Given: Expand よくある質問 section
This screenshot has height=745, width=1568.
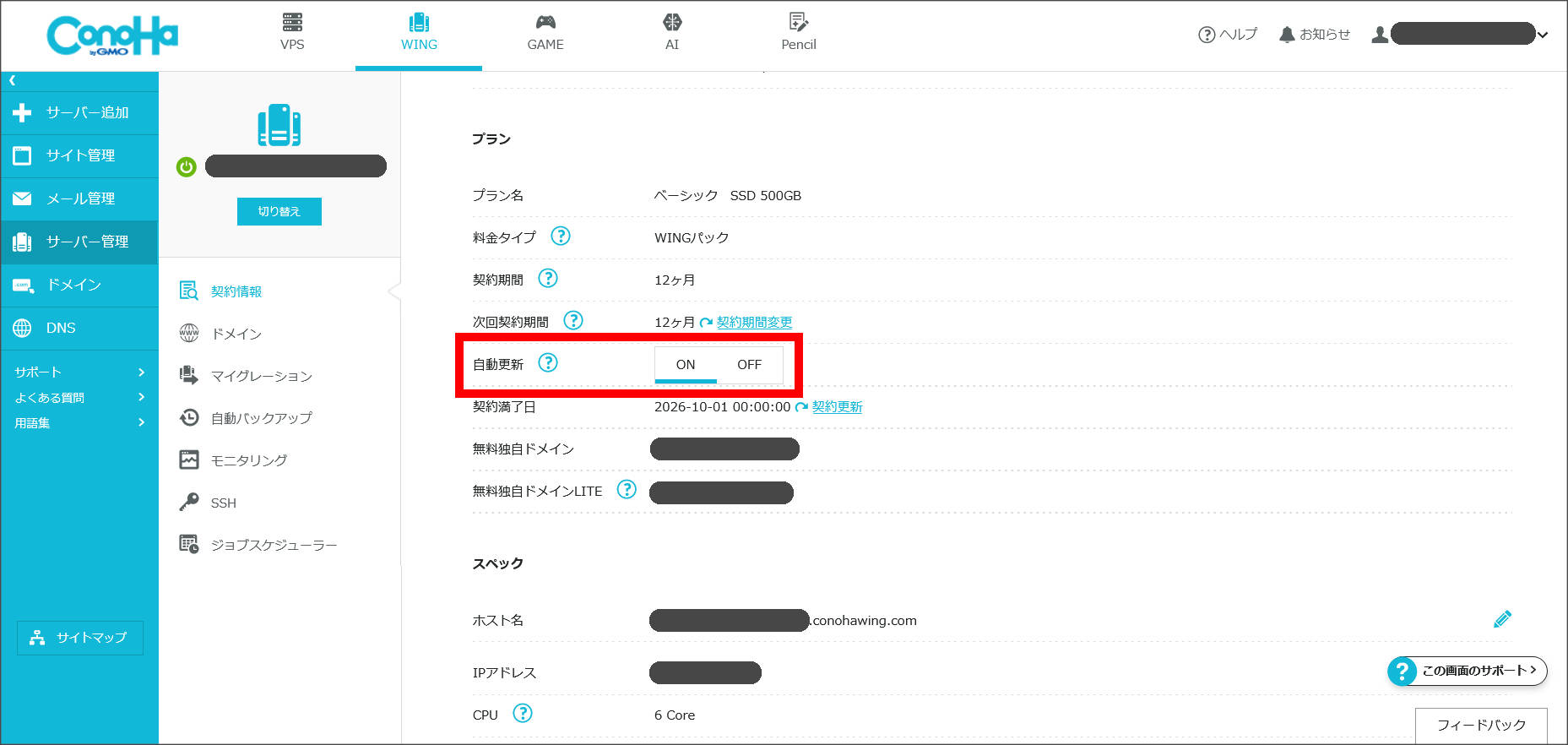Looking at the screenshot, I should point(79,397).
